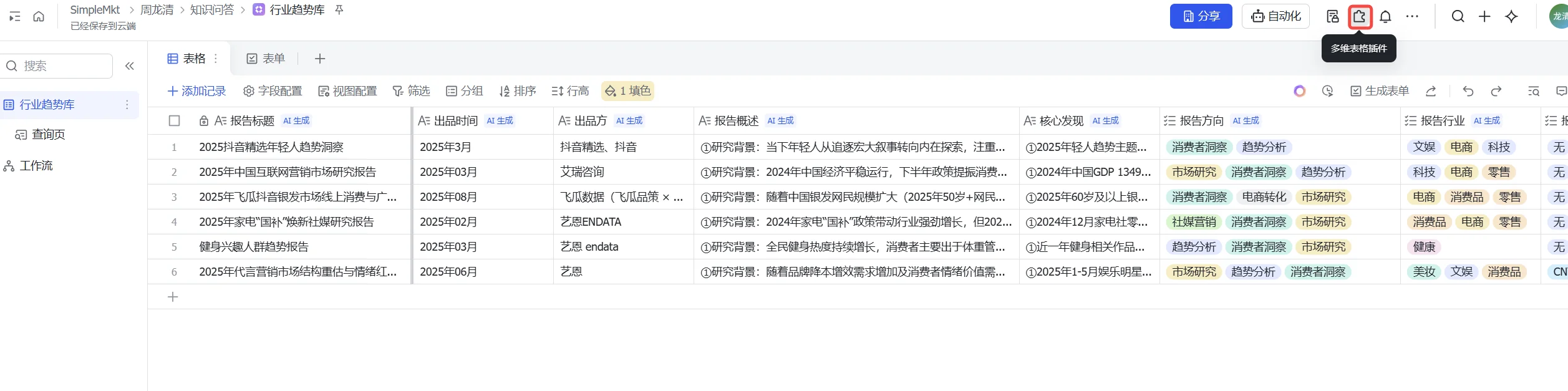
Task: Open 行高 row height options
Action: (570, 91)
